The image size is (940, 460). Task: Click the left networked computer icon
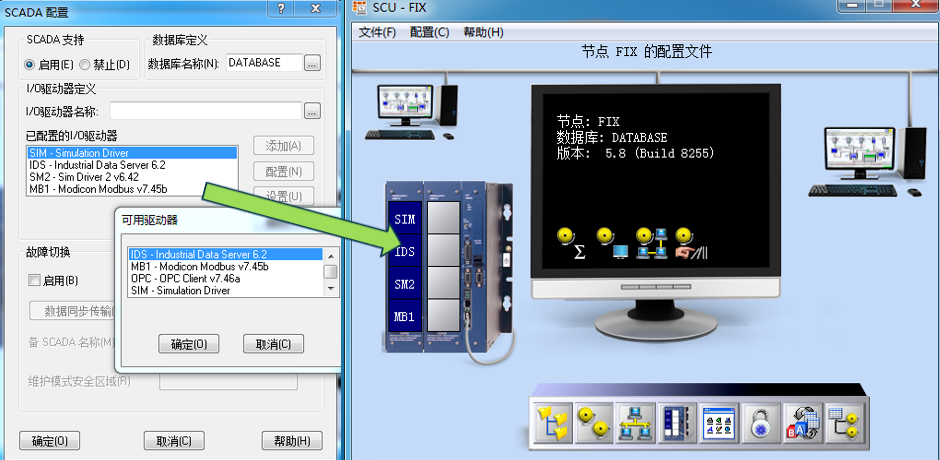coord(411,112)
